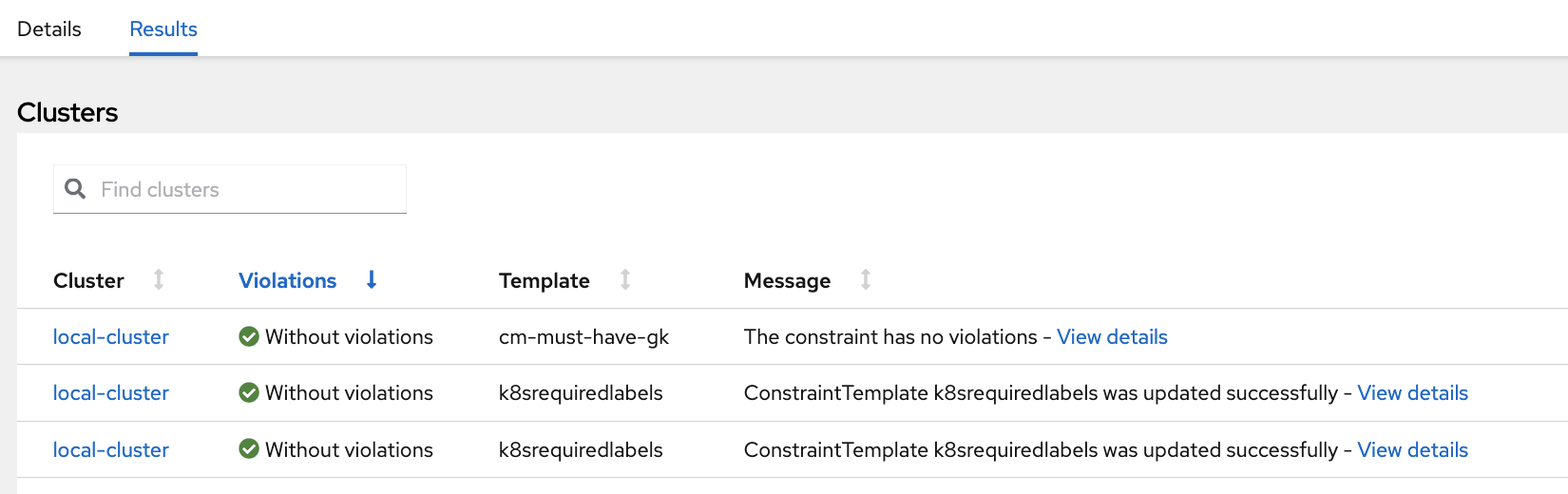Screen dimensions: 1568x494
Task: View details for no violations message
Action: (x=1112, y=337)
